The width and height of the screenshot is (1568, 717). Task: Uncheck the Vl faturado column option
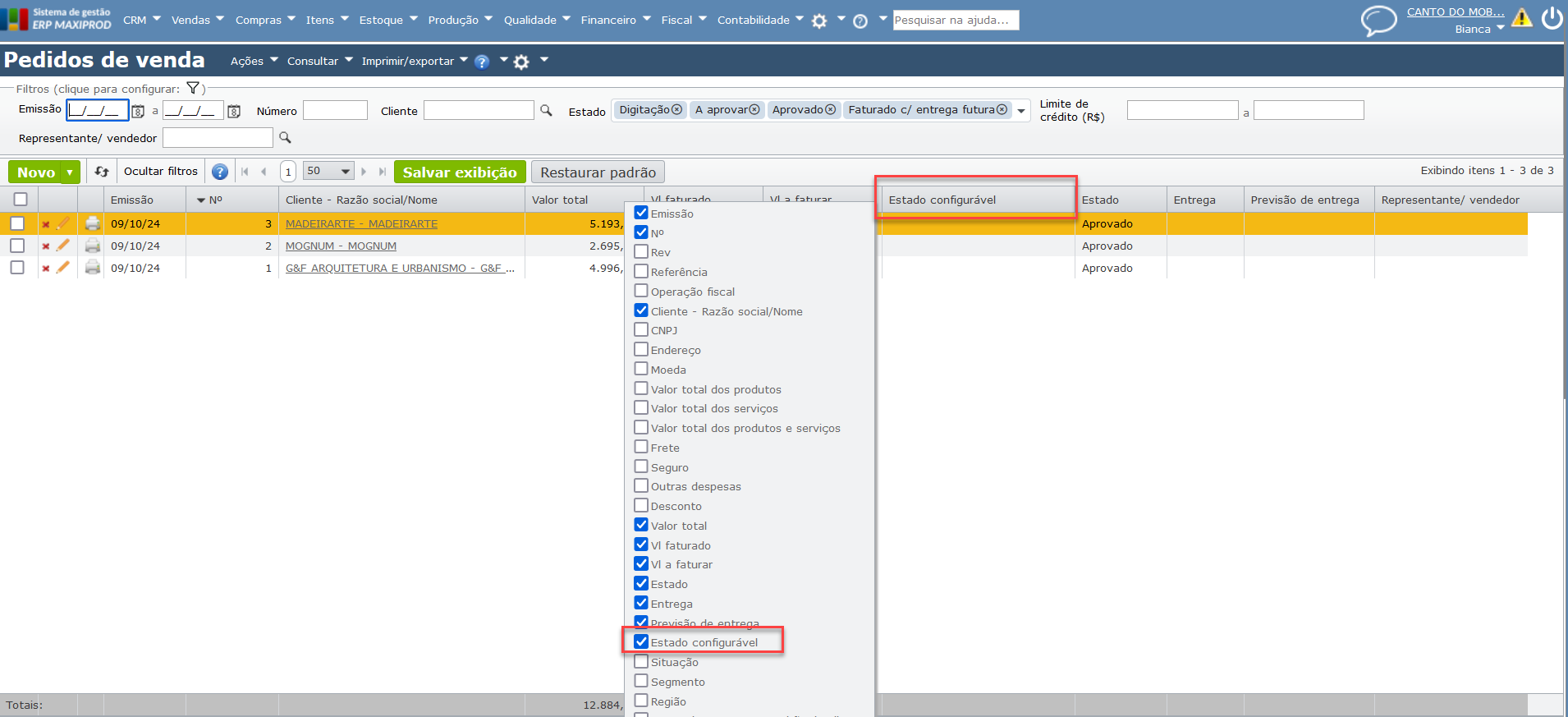click(641, 545)
